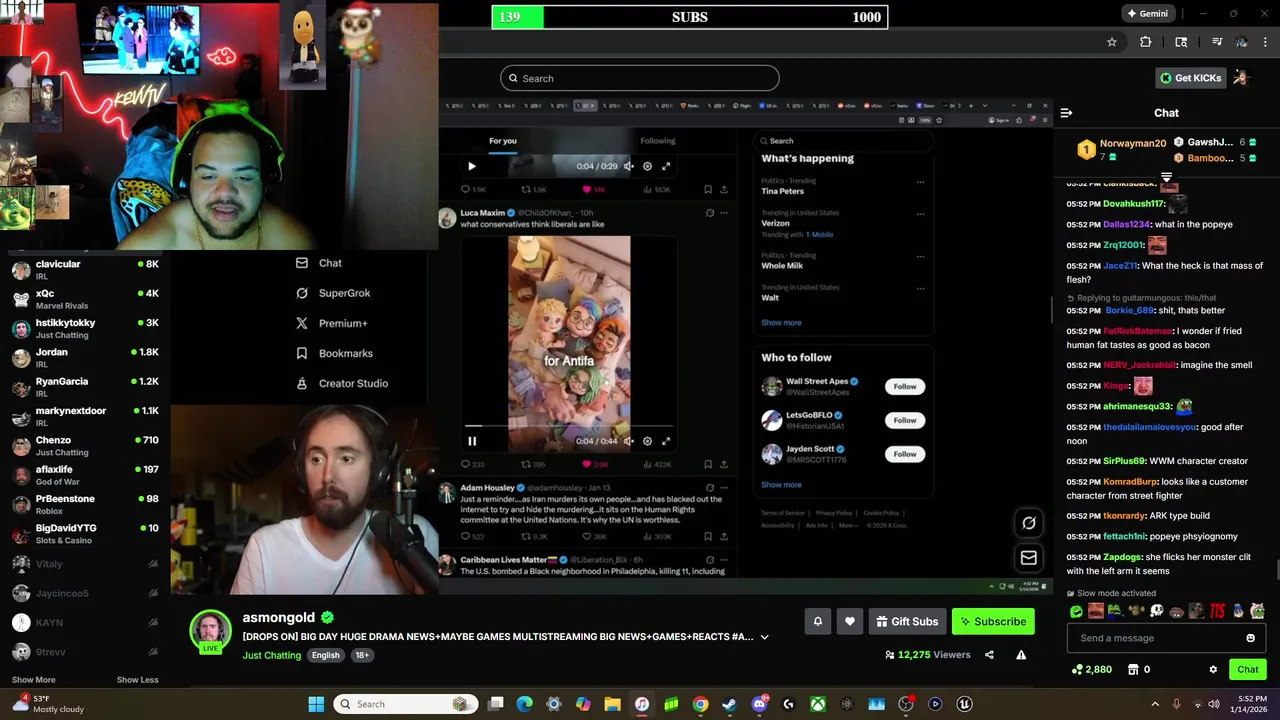This screenshot has height=720, width=1280.
Task: Open the Kick profile avatar menu
Action: 1241,78
